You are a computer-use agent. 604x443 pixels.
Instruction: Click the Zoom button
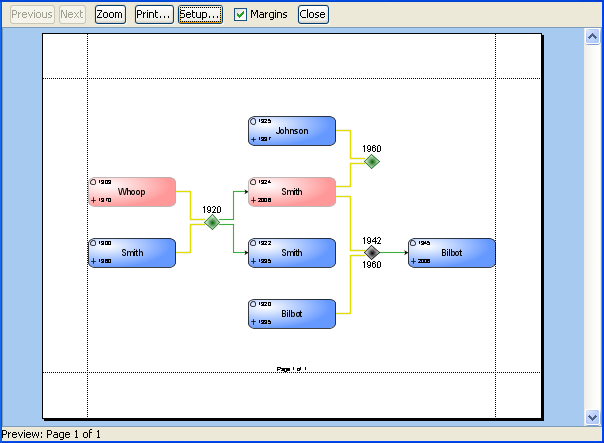[110, 15]
